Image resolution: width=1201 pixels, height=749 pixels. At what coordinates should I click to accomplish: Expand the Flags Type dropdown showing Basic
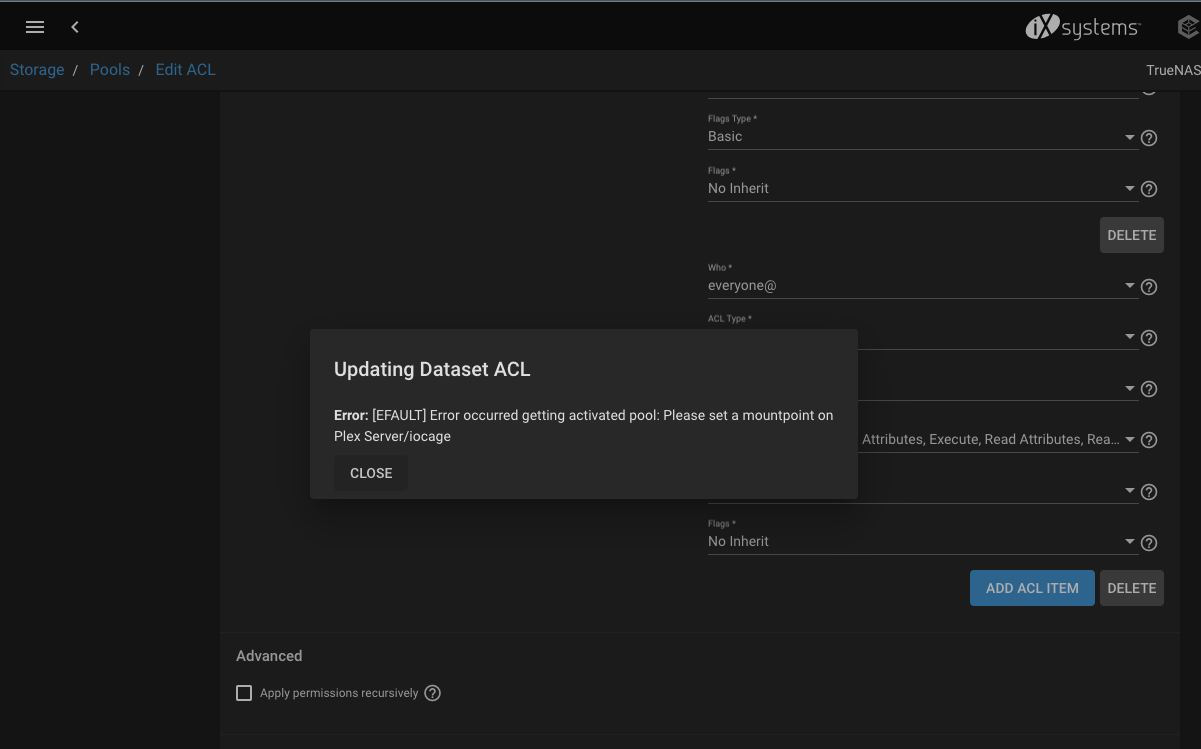922,137
